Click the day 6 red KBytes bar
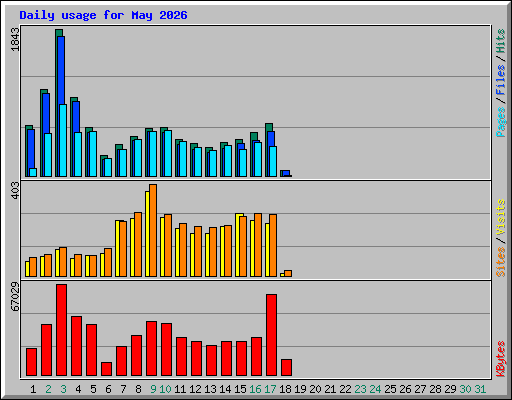Viewport: 512px width, 400px height. pyautogui.click(x=106, y=369)
